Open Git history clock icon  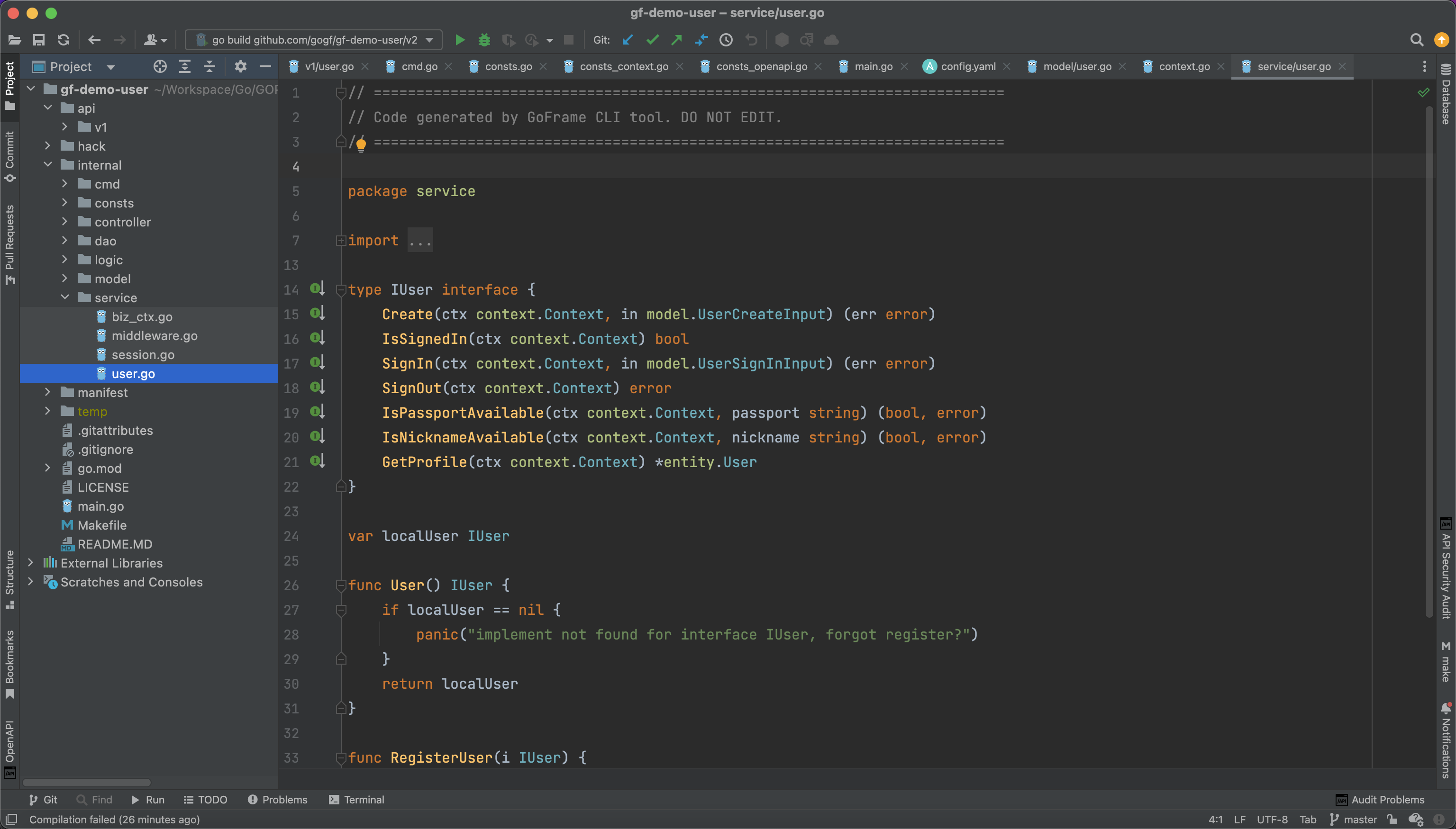click(726, 40)
